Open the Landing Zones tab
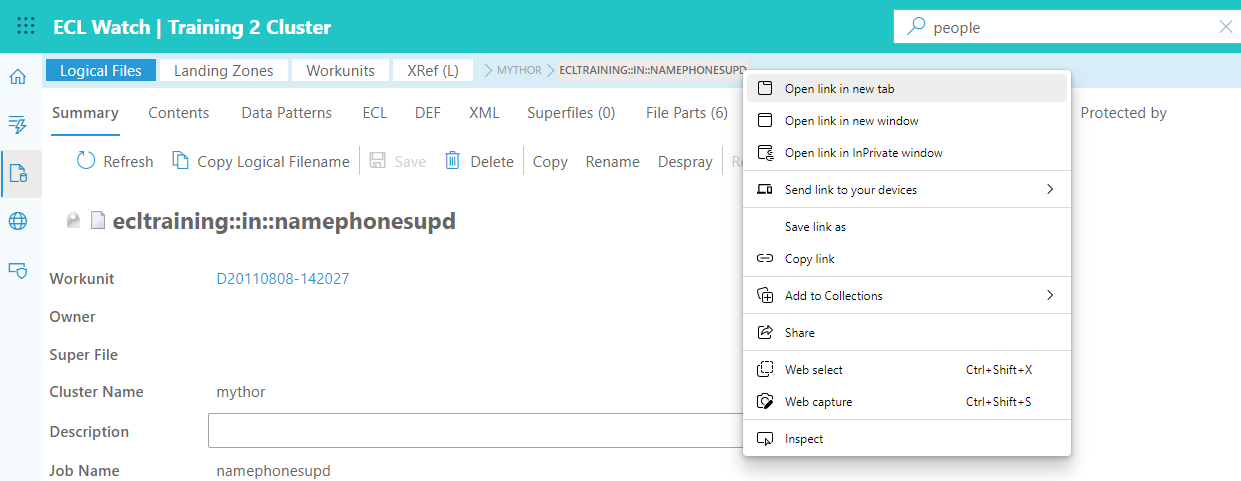Viewport: 1241px width, 481px height. coord(223,70)
